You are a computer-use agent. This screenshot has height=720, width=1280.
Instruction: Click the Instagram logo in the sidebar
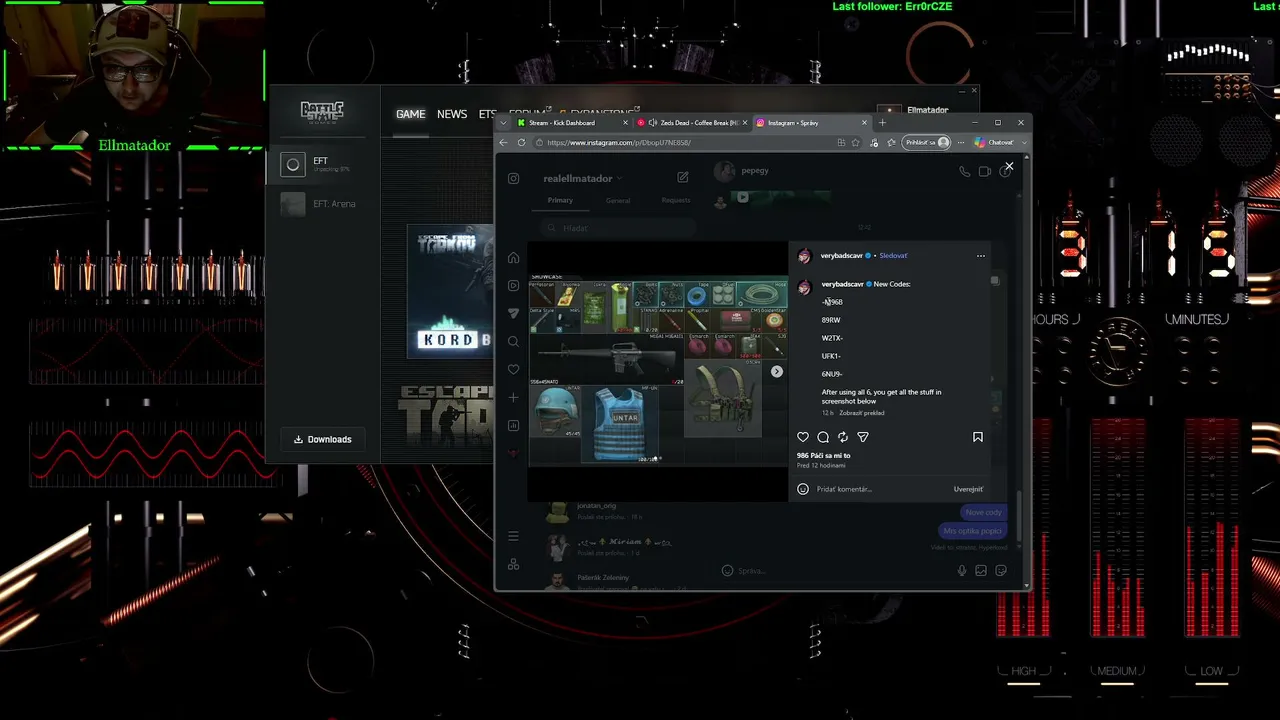[x=513, y=178]
